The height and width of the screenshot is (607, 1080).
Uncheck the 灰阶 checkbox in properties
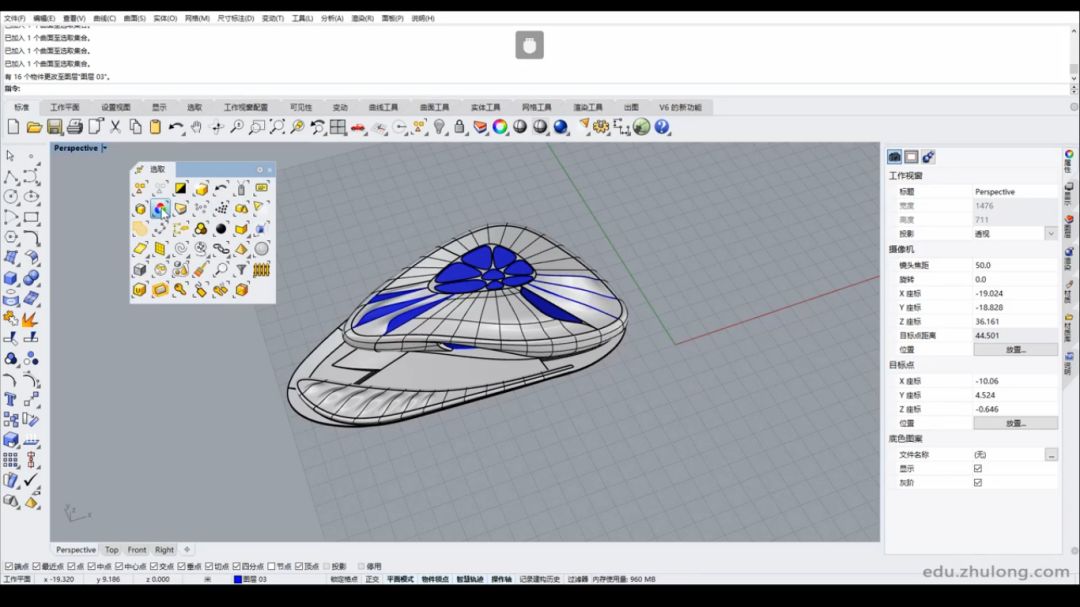click(977, 483)
